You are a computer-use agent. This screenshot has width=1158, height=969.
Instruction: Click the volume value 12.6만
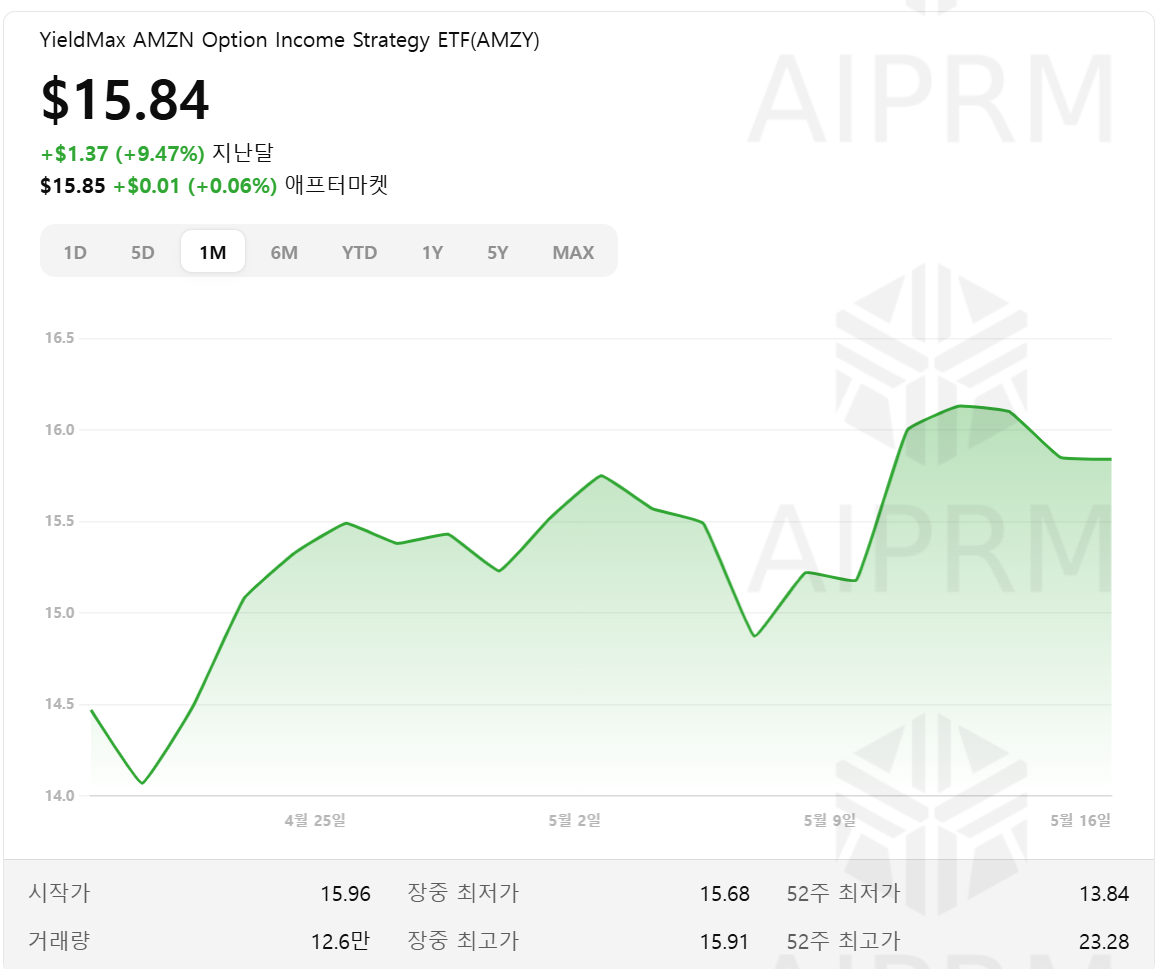(340, 942)
